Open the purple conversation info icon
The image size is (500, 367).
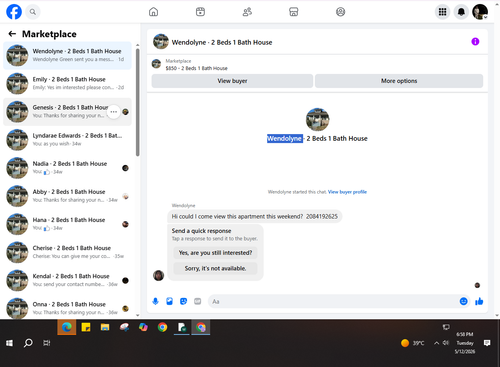point(475,42)
